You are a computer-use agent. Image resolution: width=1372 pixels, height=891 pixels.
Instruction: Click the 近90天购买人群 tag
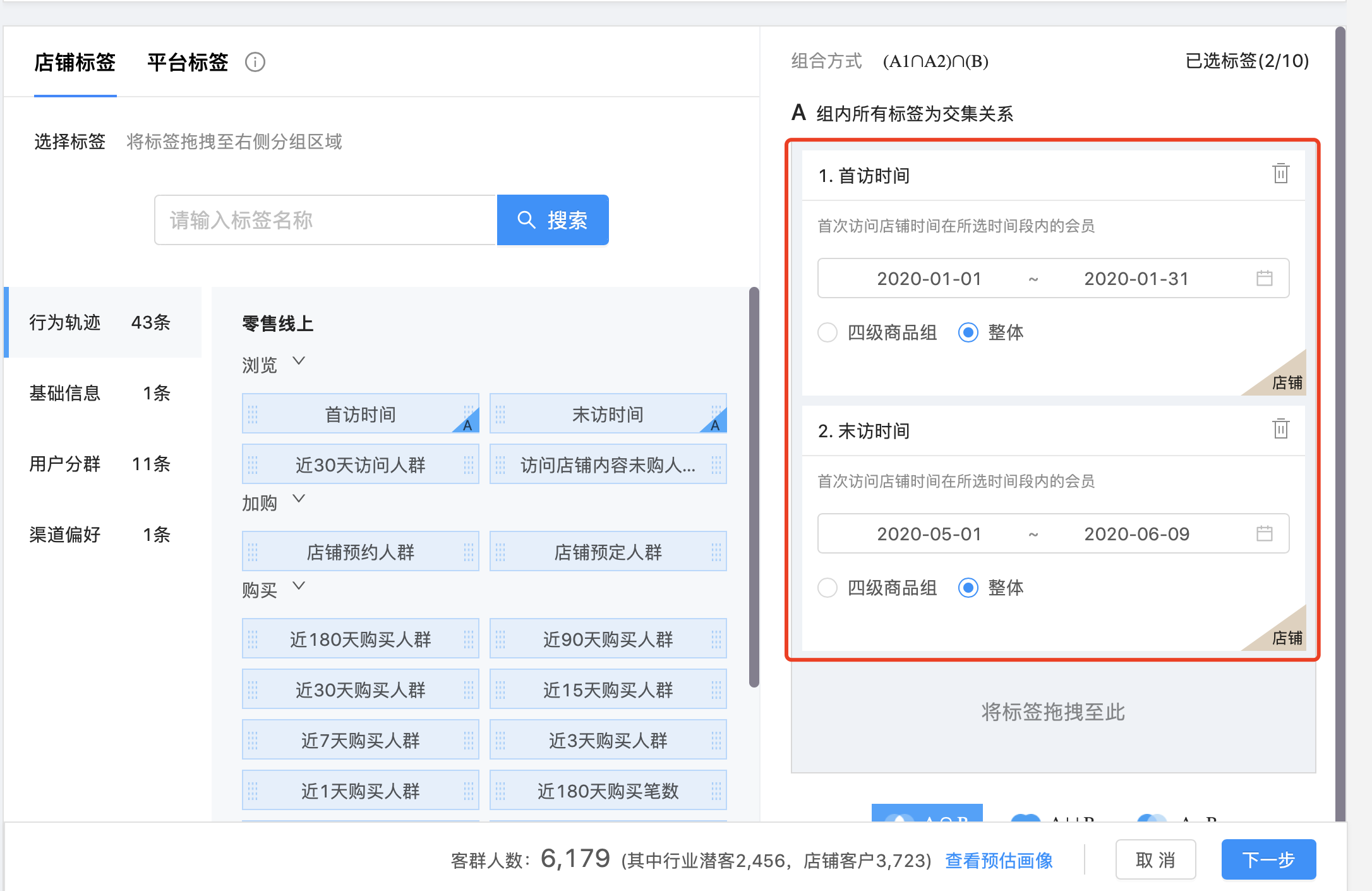pyautogui.click(x=608, y=639)
